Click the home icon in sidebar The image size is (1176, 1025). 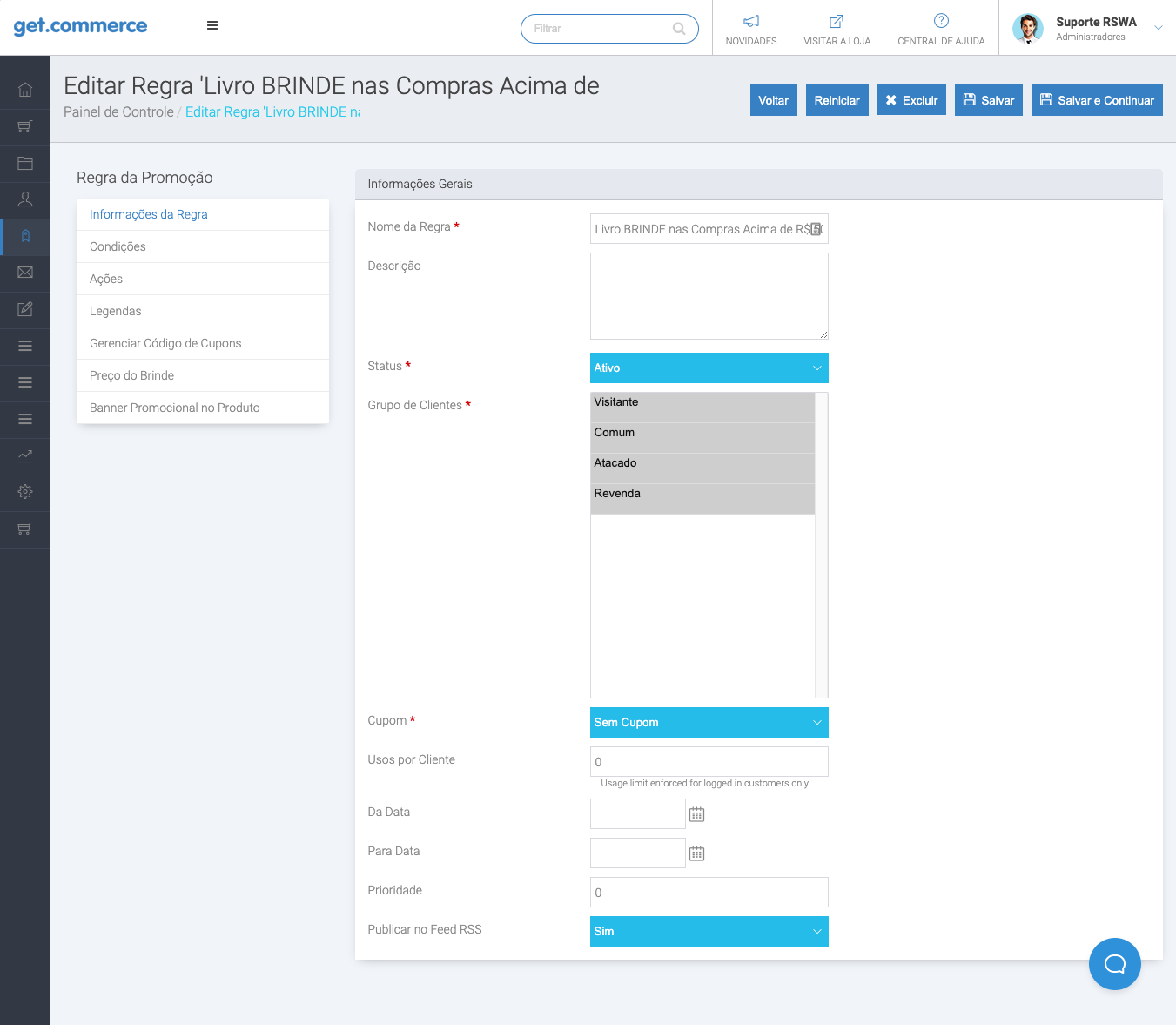pyautogui.click(x=25, y=90)
